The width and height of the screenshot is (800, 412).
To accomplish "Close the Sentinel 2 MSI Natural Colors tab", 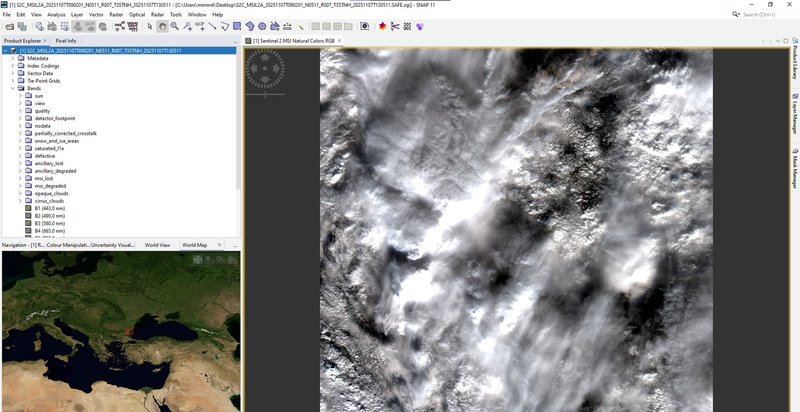I will (x=341, y=41).
